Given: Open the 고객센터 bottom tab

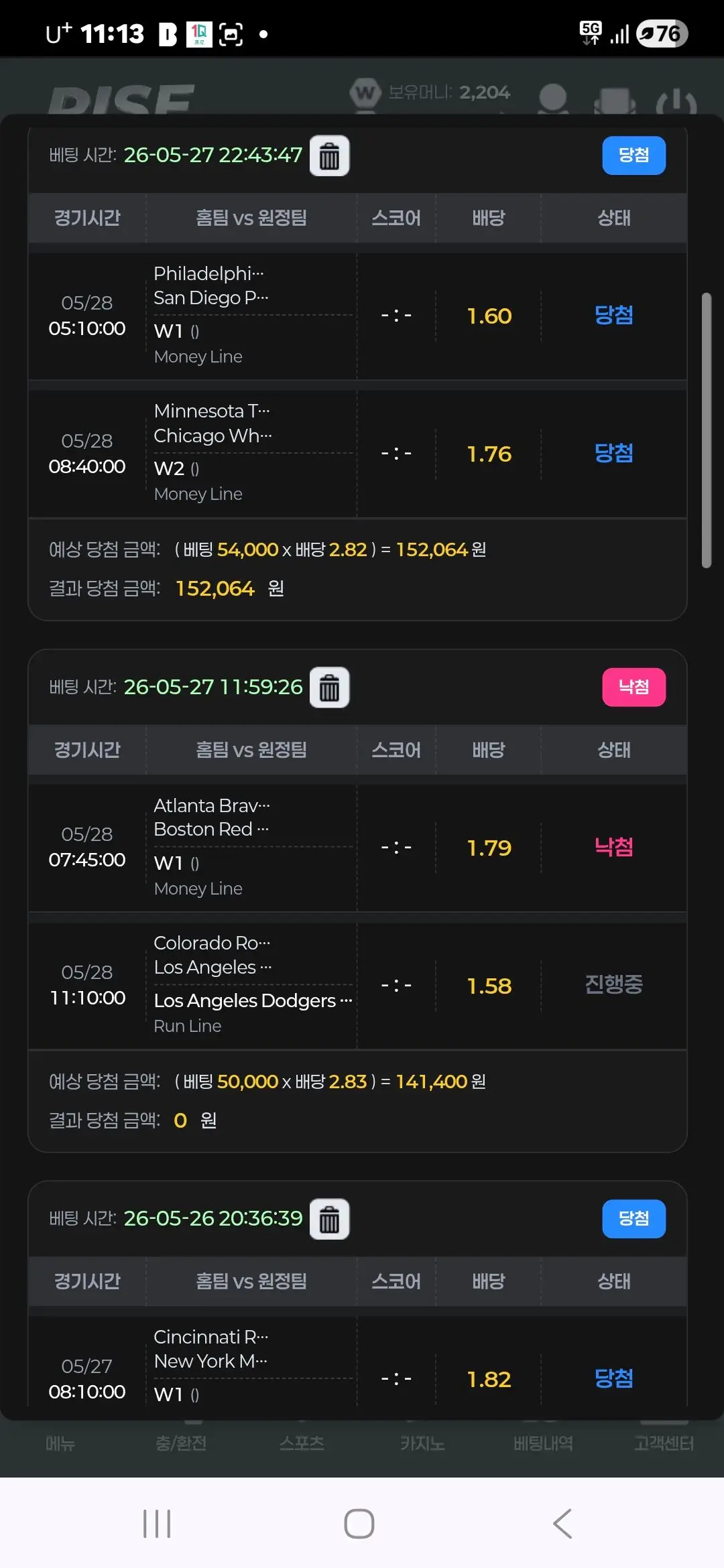Looking at the screenshot, I should pos(664,1443).
